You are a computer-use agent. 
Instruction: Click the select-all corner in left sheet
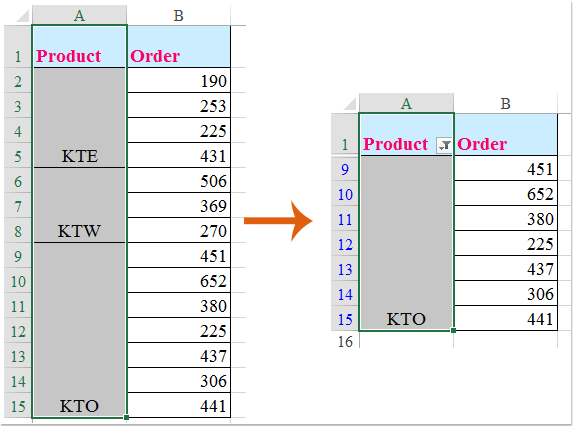pos(18,16)
